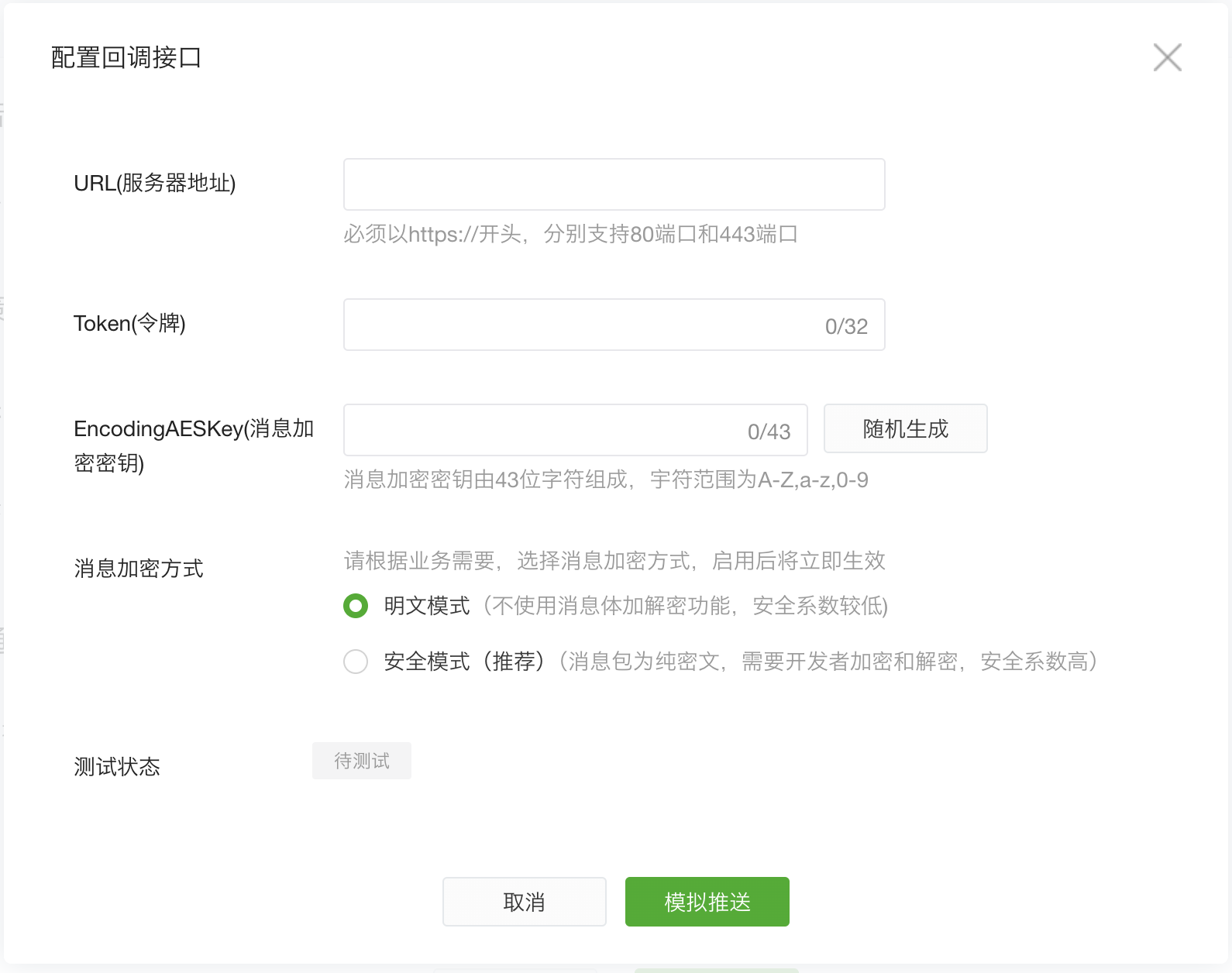Viewport: 1232px width, 973px height.
Task: Click the 待测试 status badge
Action: [x=362, y=761]
